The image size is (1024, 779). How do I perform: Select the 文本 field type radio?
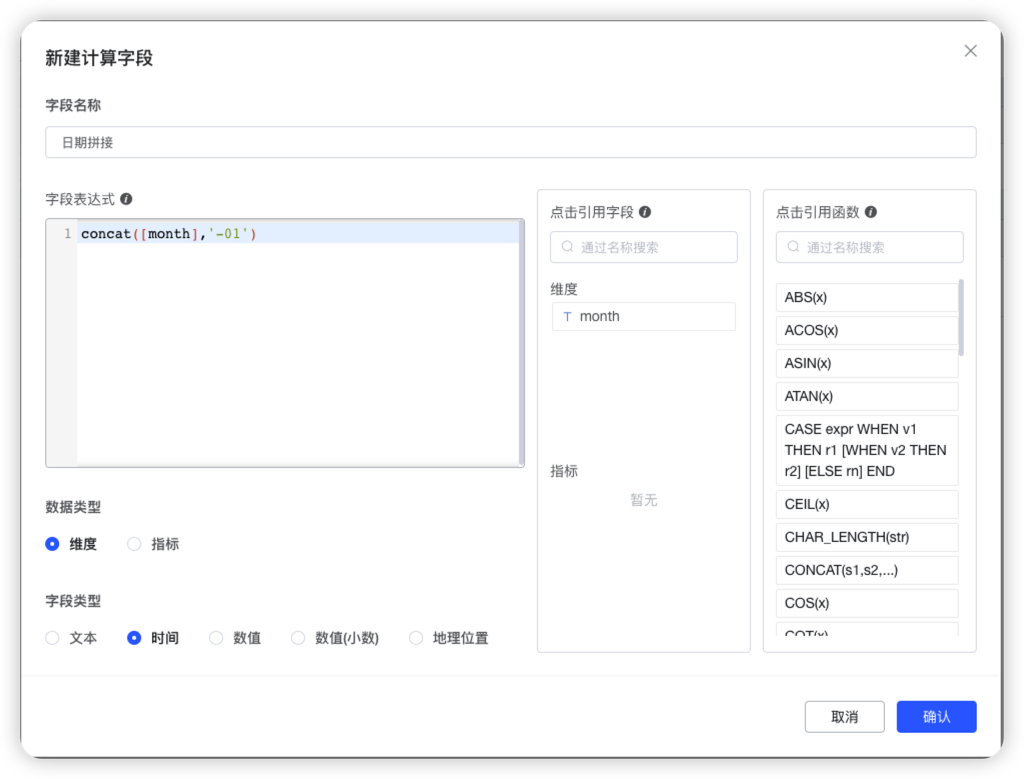point(52,637)
